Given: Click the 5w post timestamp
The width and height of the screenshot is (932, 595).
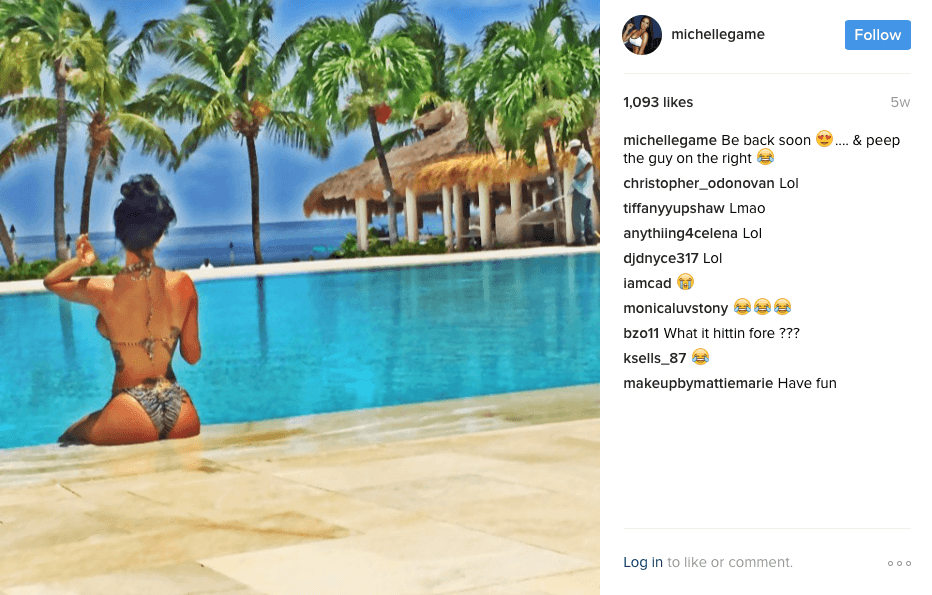Looking at the screenshot, I should click(x=900, y=102).
